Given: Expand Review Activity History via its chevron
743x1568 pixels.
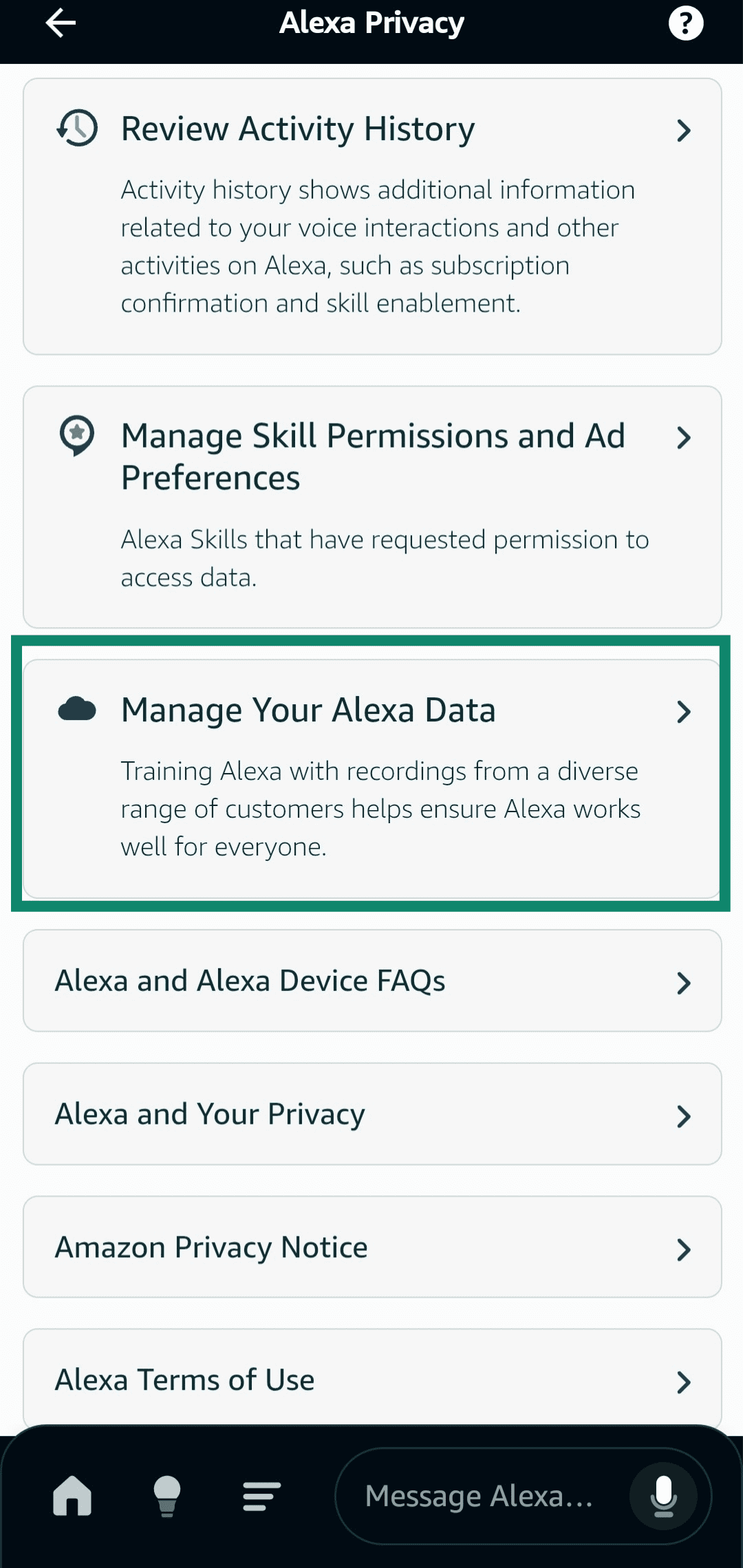Looking at the screenshot, I should pos(683,130).
